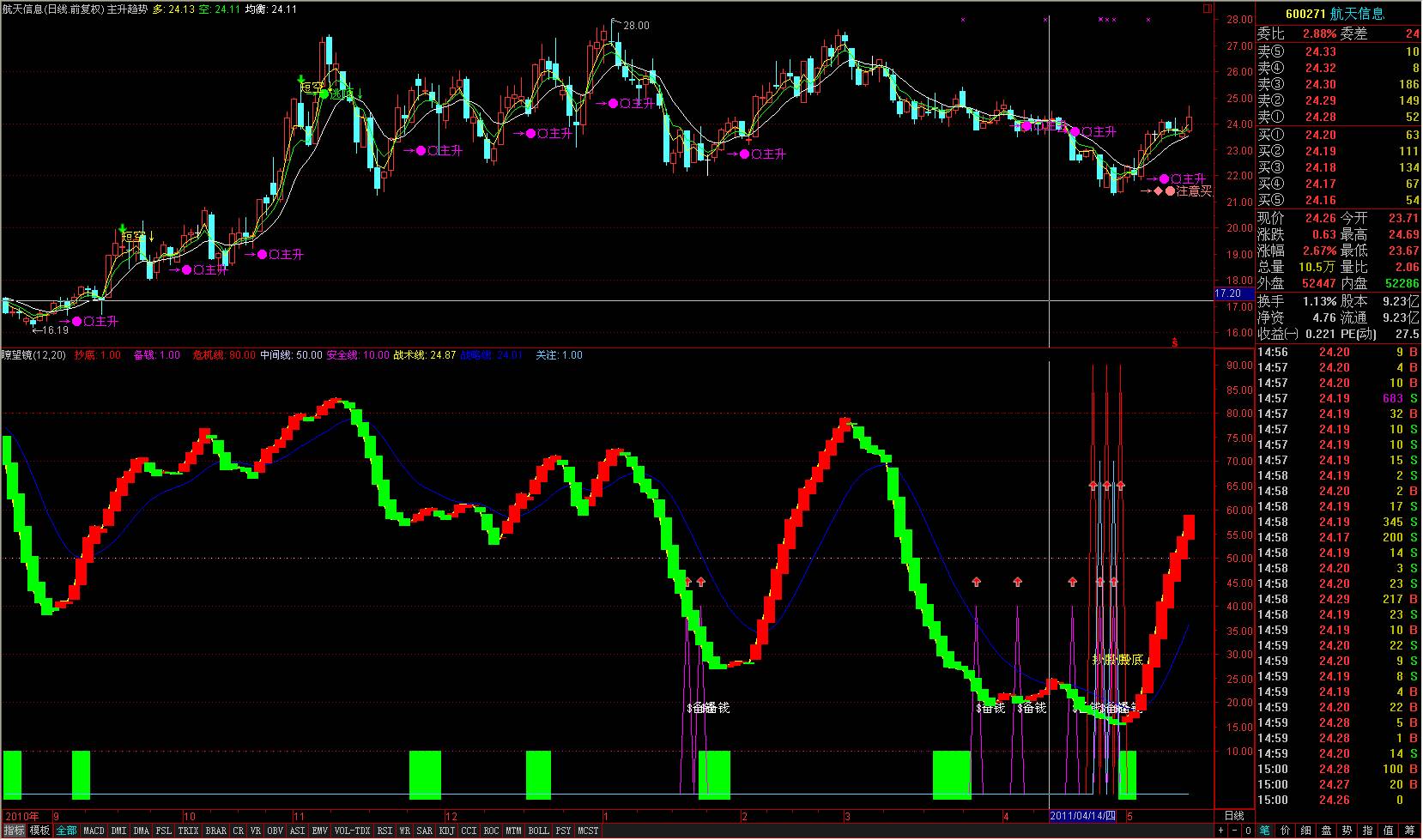This screenshot has height=840, width=1423.
Task: Click the 买① bid price 24.20
Action: coord(1320,136)
